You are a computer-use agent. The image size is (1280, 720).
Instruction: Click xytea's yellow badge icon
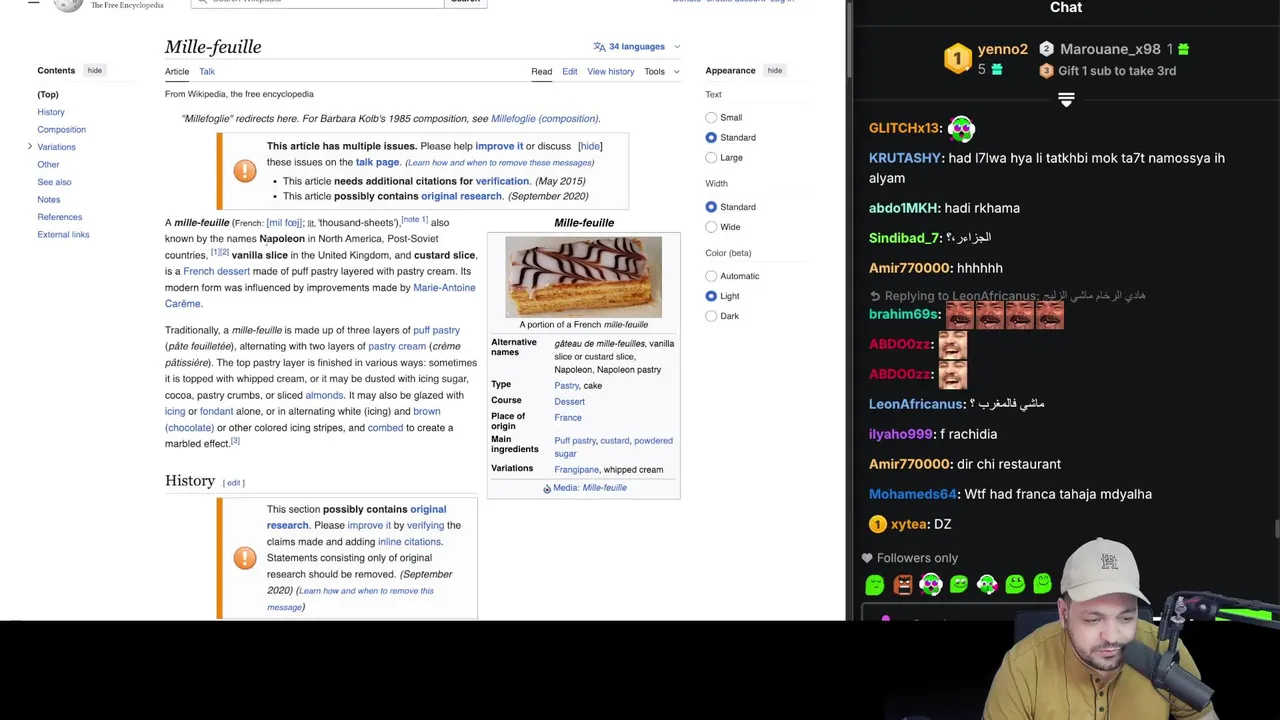click(x=877, y=524)
